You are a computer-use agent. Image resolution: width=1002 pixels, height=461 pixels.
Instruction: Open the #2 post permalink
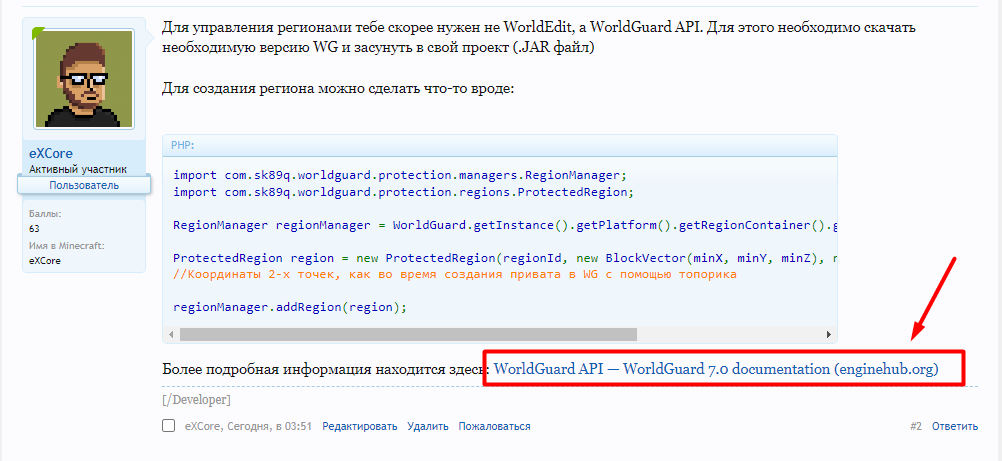pos(916,426)
